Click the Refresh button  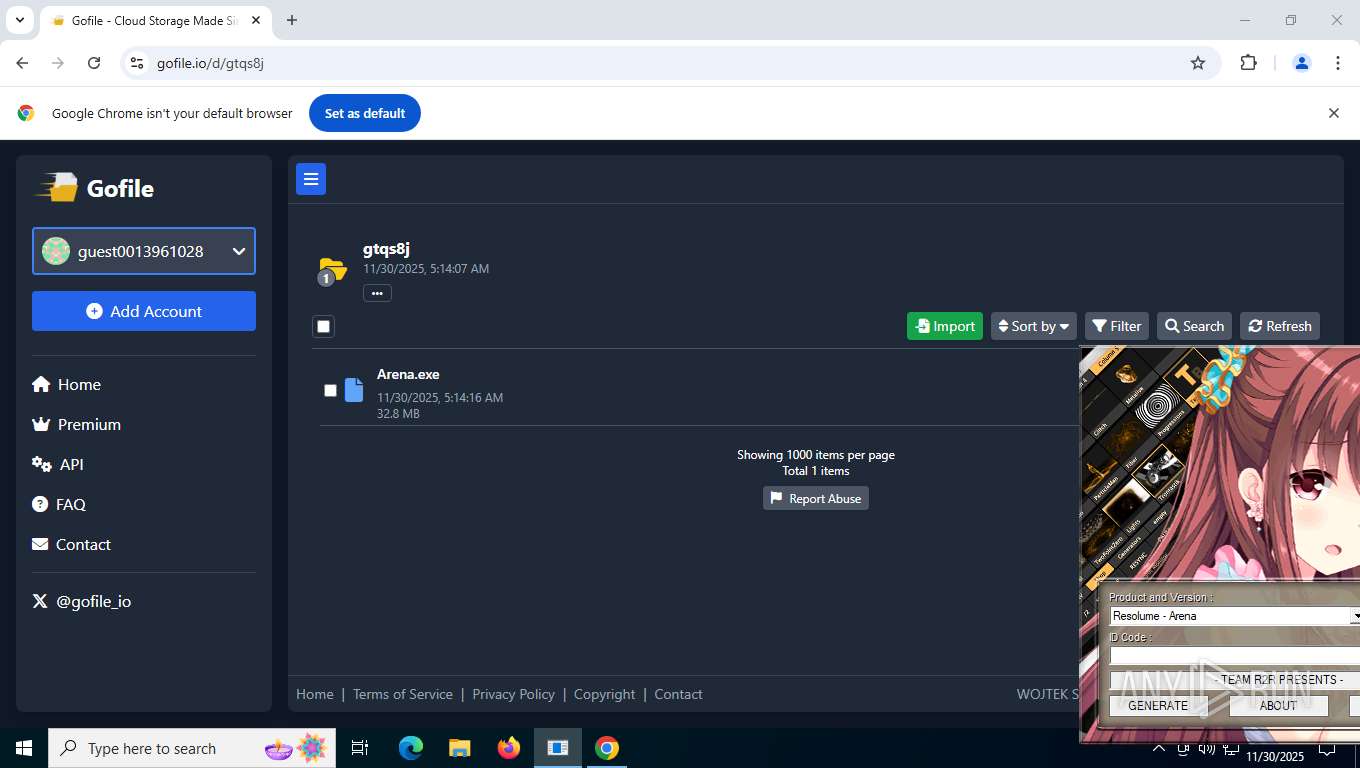click(x=1280, y=326)
